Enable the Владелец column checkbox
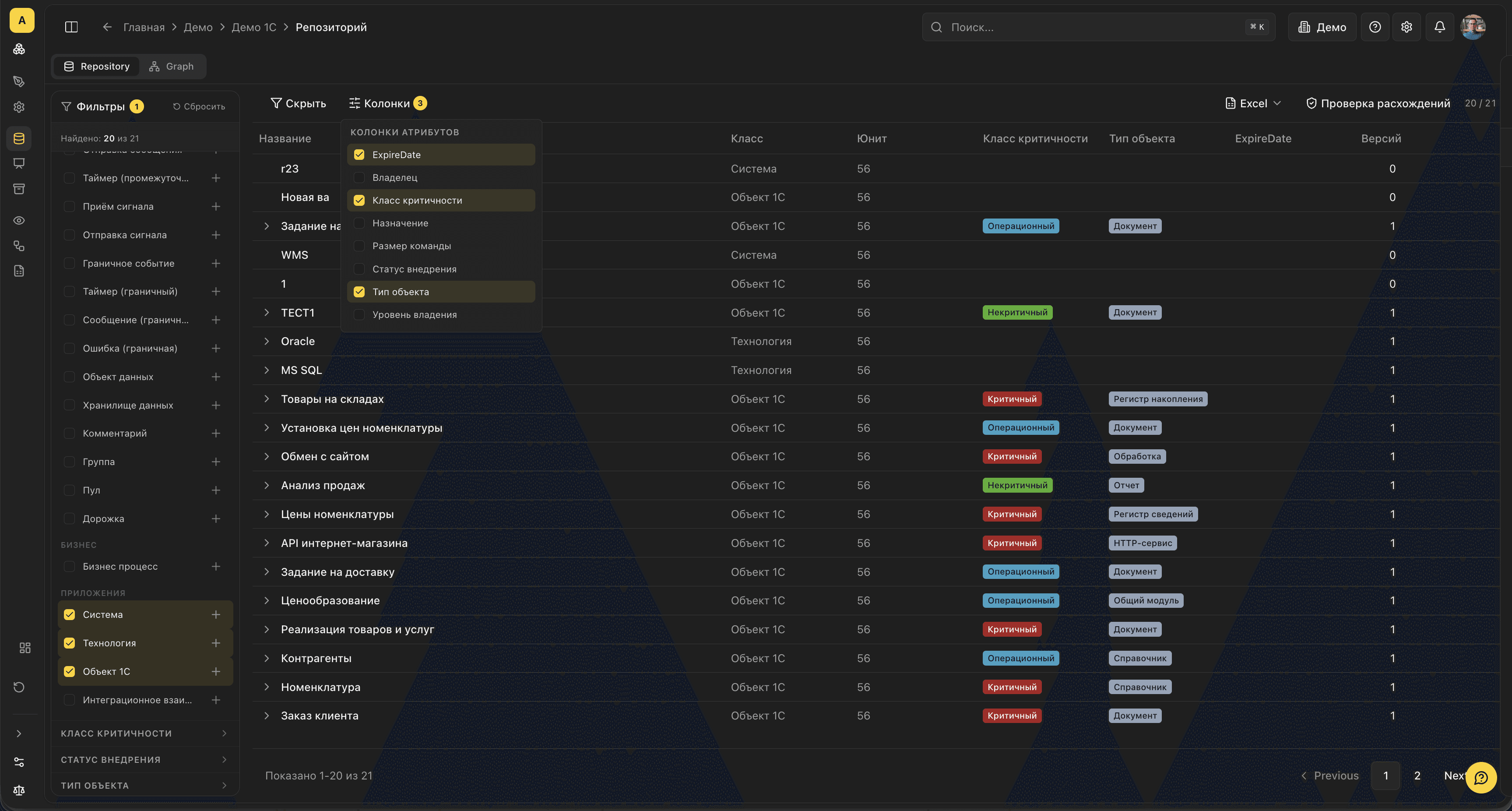The width and height of the screenshot is (1512, 811). click(x=359, y=177)
